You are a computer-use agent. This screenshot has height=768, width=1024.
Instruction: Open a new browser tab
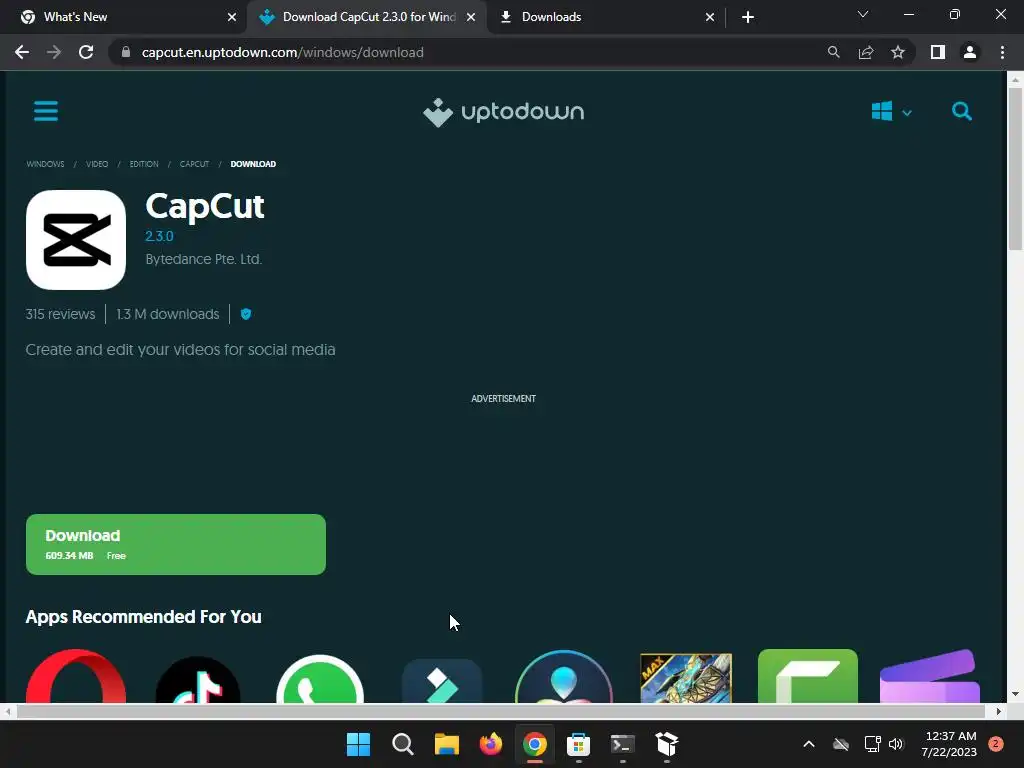748,18
